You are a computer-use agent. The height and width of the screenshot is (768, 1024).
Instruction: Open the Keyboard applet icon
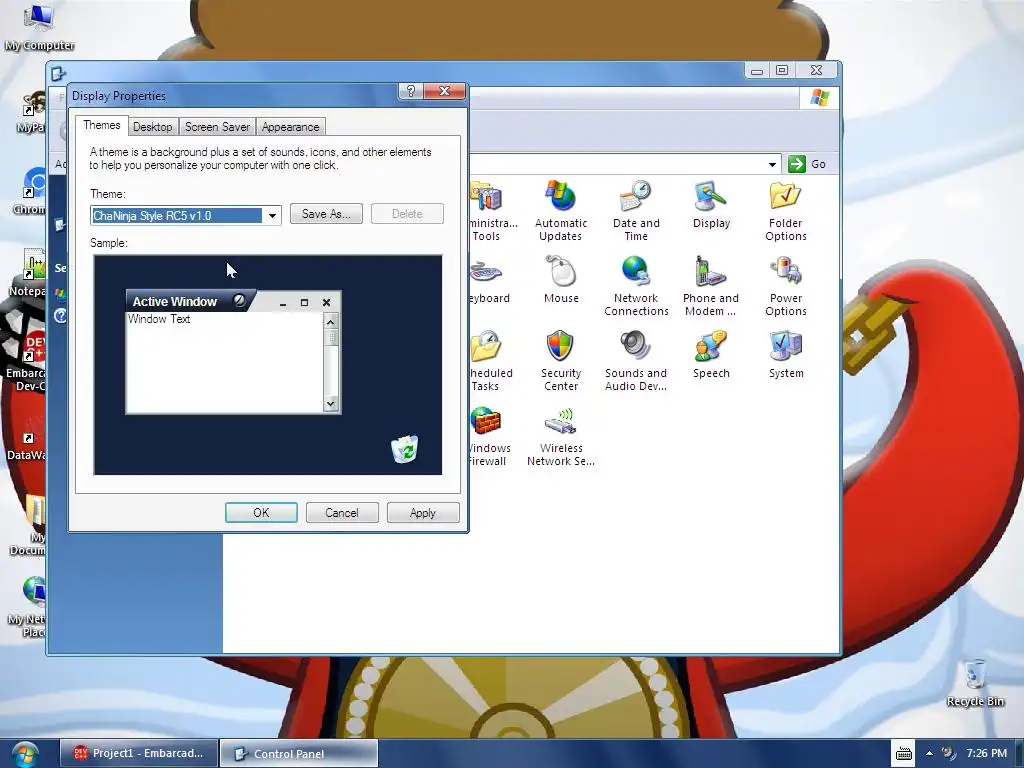click(488, 280)
